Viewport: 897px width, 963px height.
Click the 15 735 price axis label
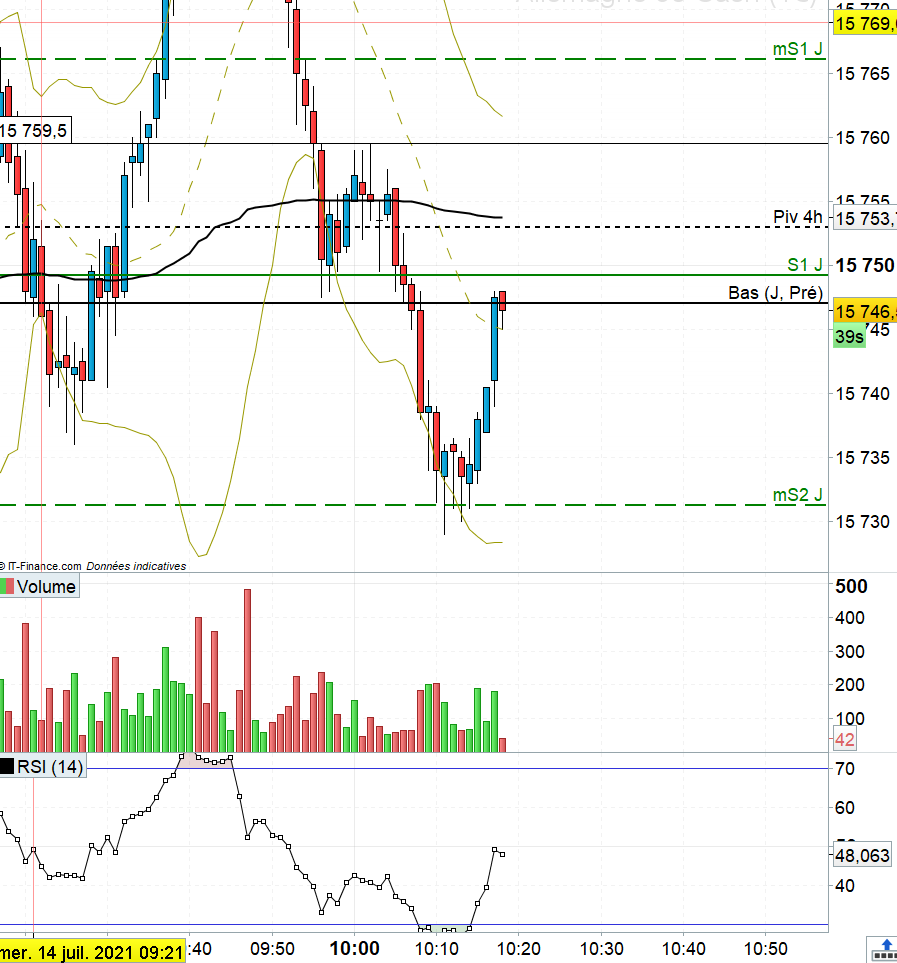[862, 458]
